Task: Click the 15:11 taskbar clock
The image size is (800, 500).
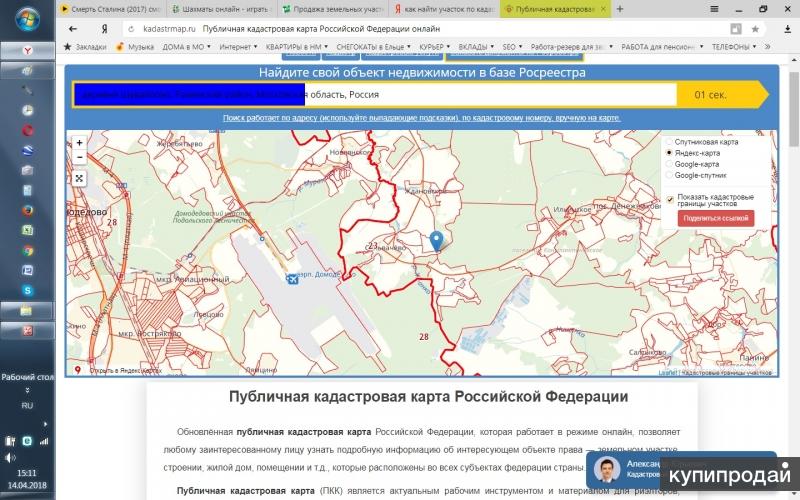Action: tap(27, 473)
